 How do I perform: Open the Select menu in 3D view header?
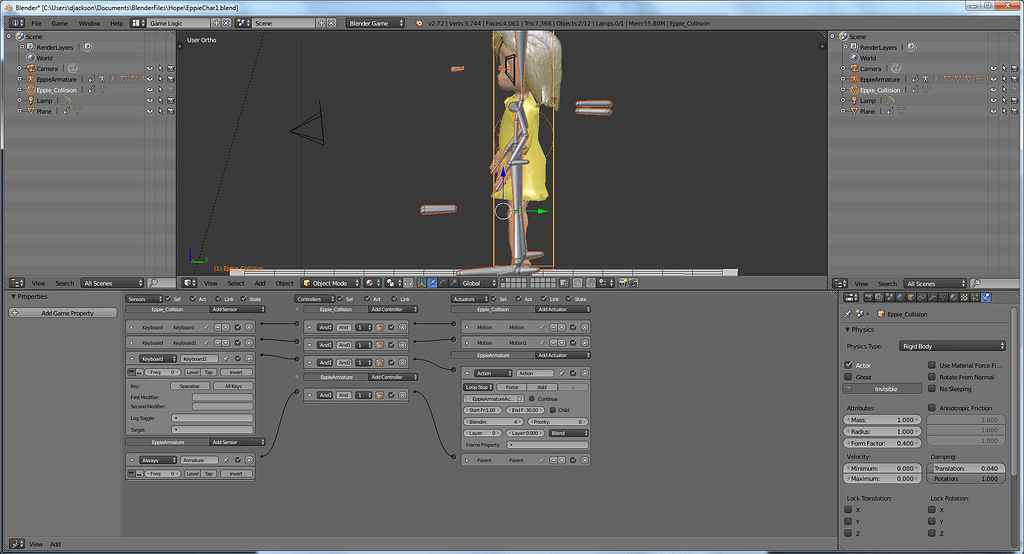coord(236,283)
